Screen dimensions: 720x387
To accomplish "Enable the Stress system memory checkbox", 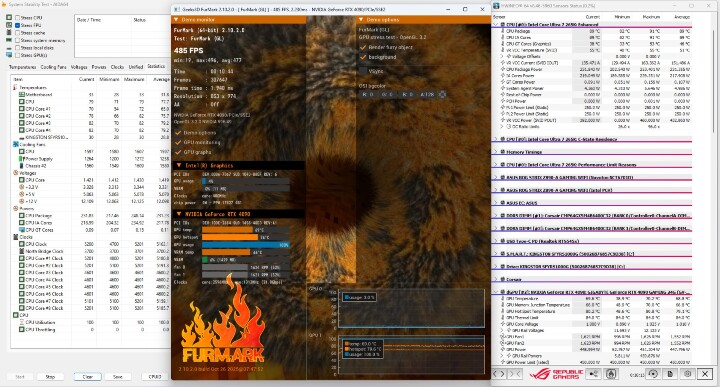I will (17, 40).
